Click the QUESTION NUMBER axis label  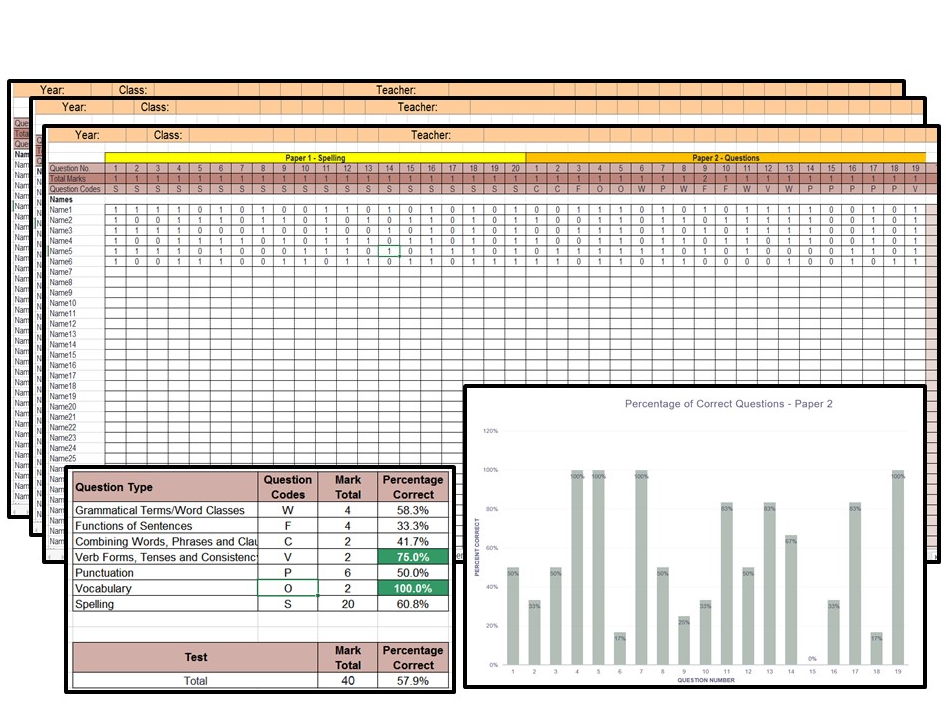pos(706,681)
